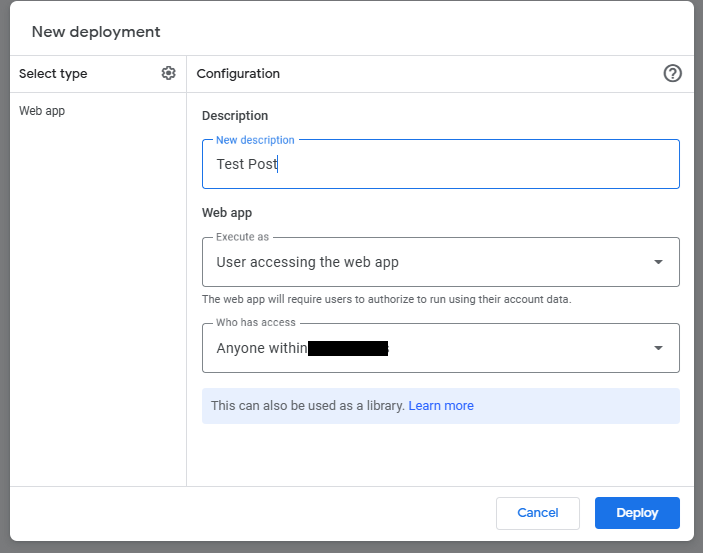Click 'This can also be used as a library' text
The image size is (703, 553).
pos(308,405)
